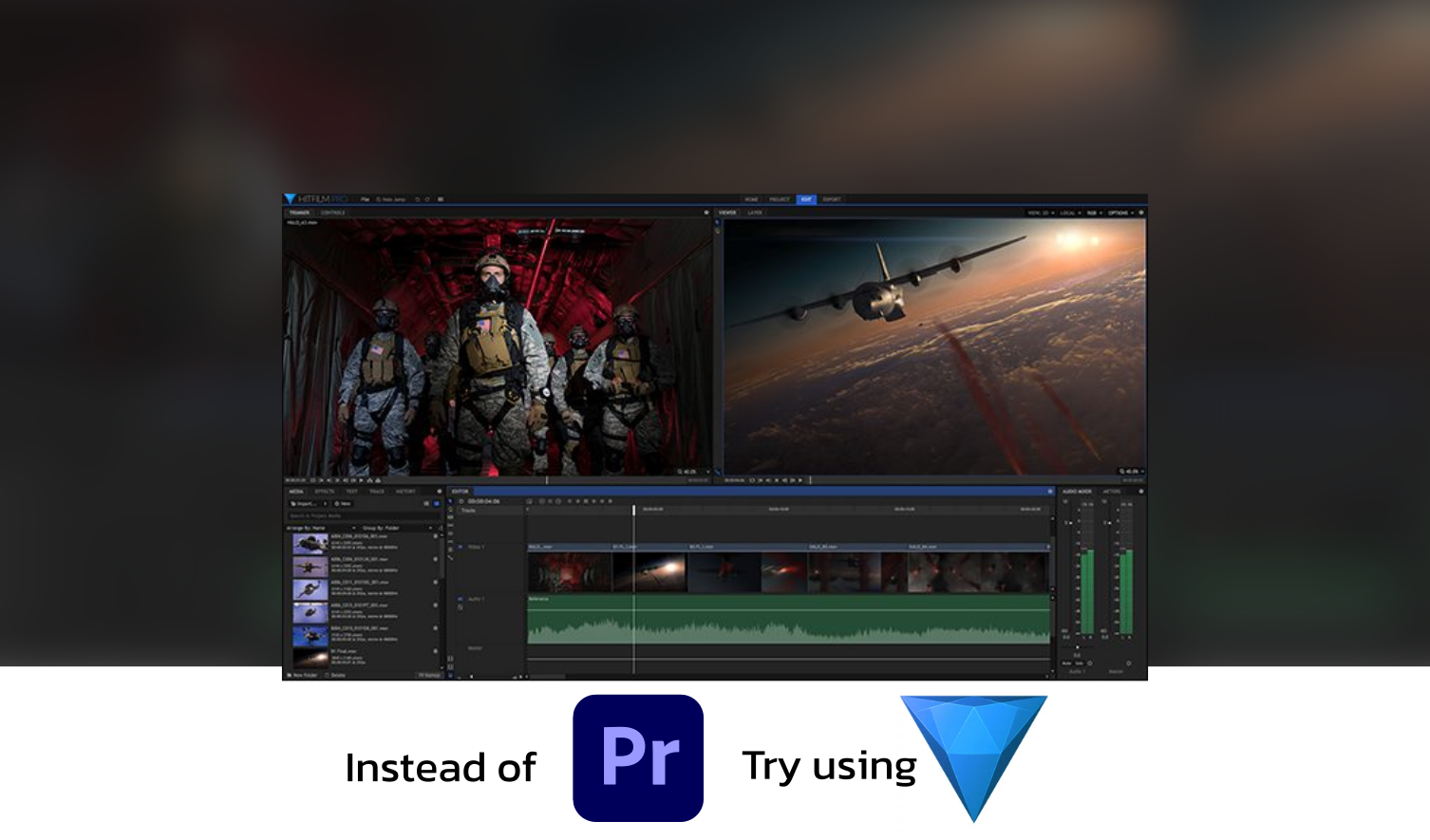Open the History panel tab
This screenshot has height=840, width=1430.
(405, 492)
